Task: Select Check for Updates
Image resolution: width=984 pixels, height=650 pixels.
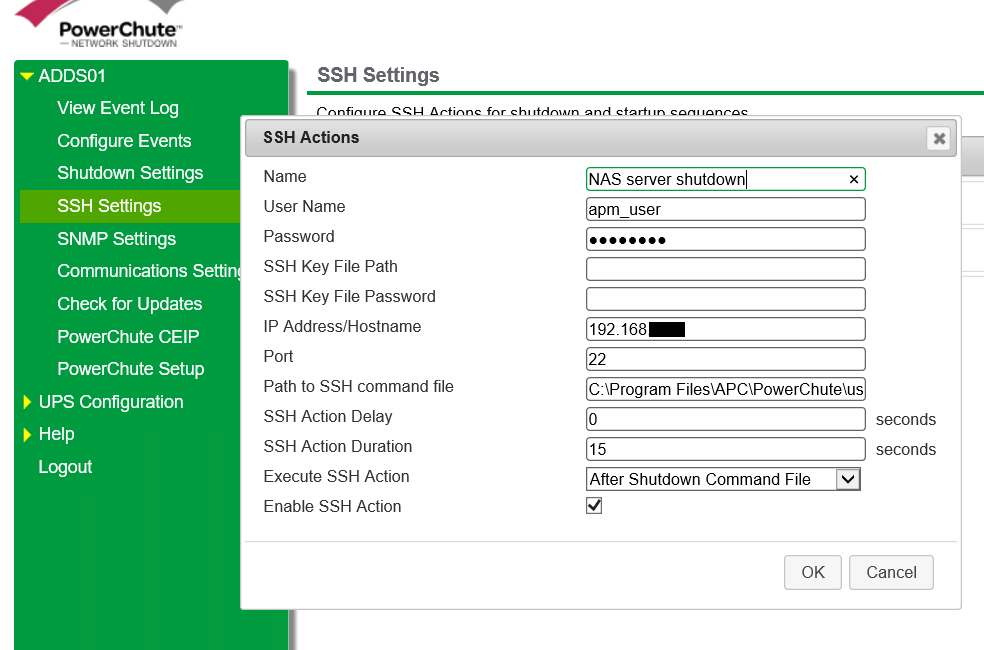Action: pyautogui.click(x=130, y=304)
